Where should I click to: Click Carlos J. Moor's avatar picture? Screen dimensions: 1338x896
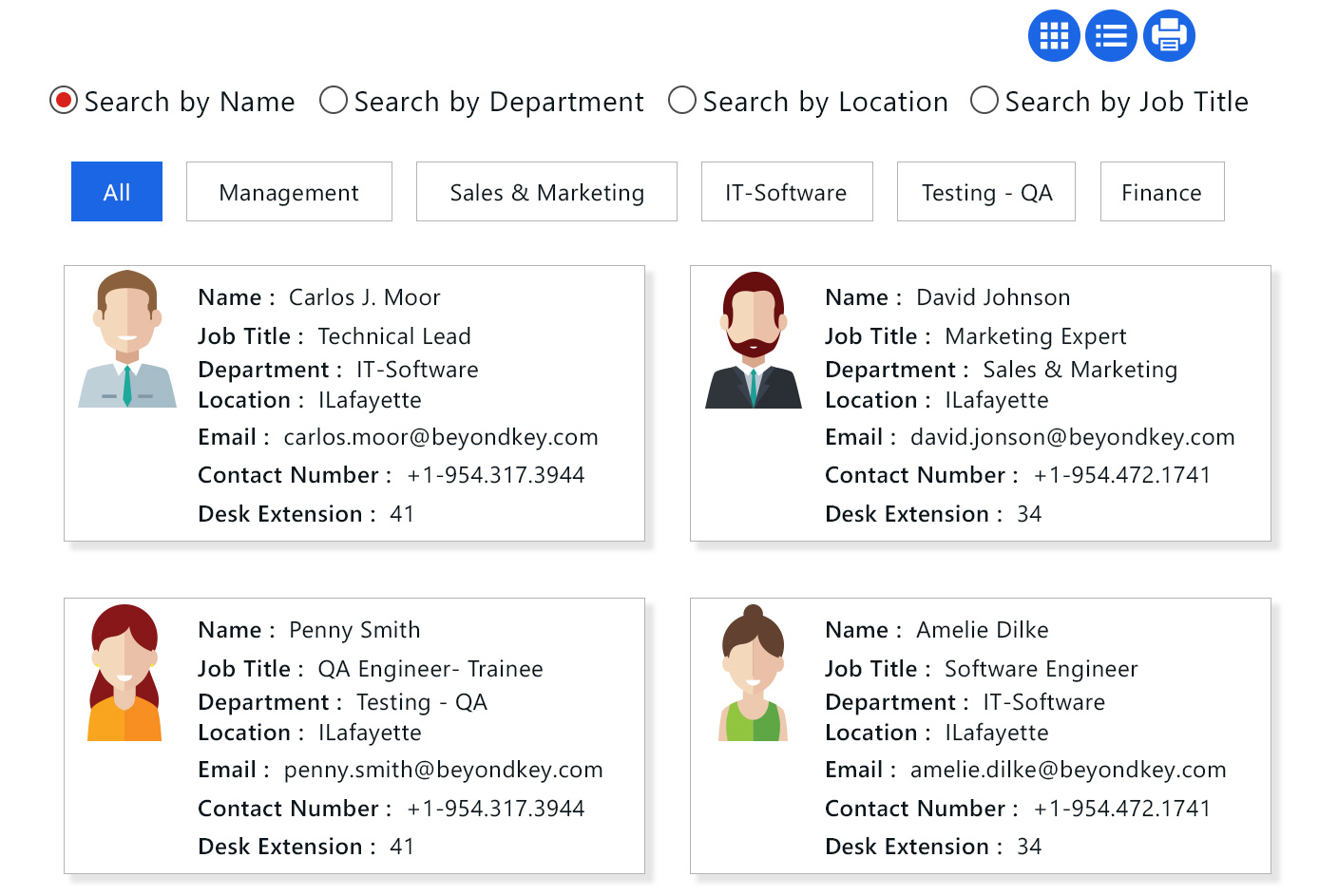pyautogui.click(x=127, y=339)
